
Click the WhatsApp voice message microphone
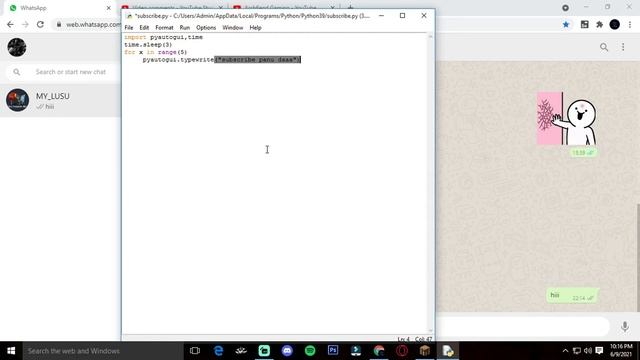click(624, 327)
